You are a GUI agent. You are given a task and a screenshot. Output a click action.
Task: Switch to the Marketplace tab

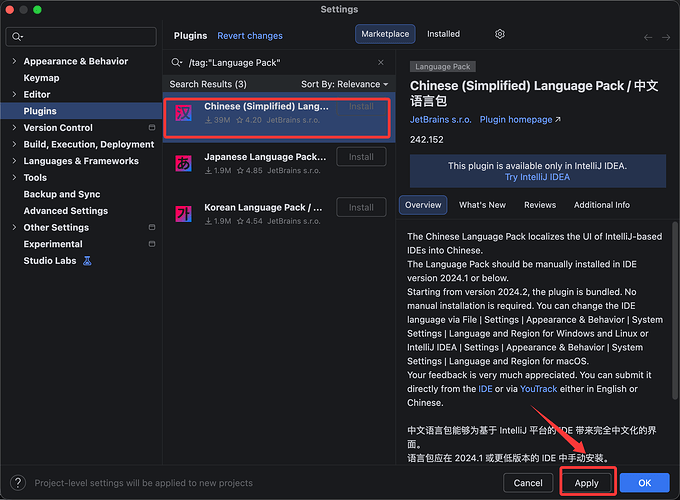tap(385, 34)
